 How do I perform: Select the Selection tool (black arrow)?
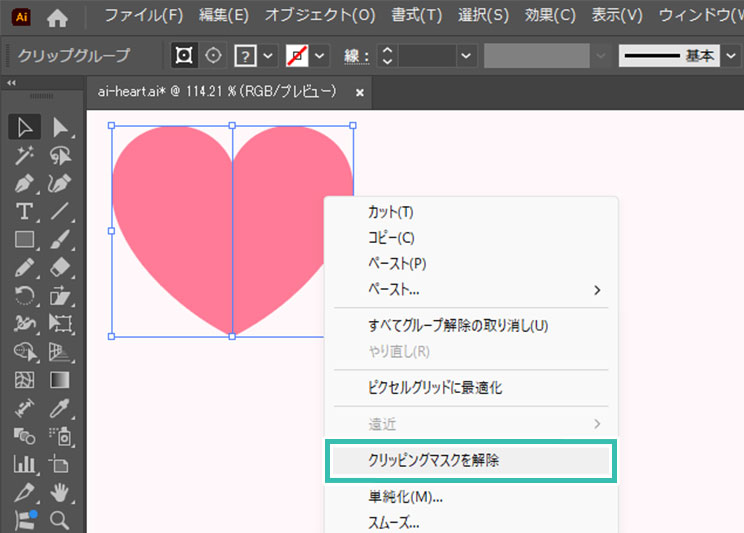25,126
